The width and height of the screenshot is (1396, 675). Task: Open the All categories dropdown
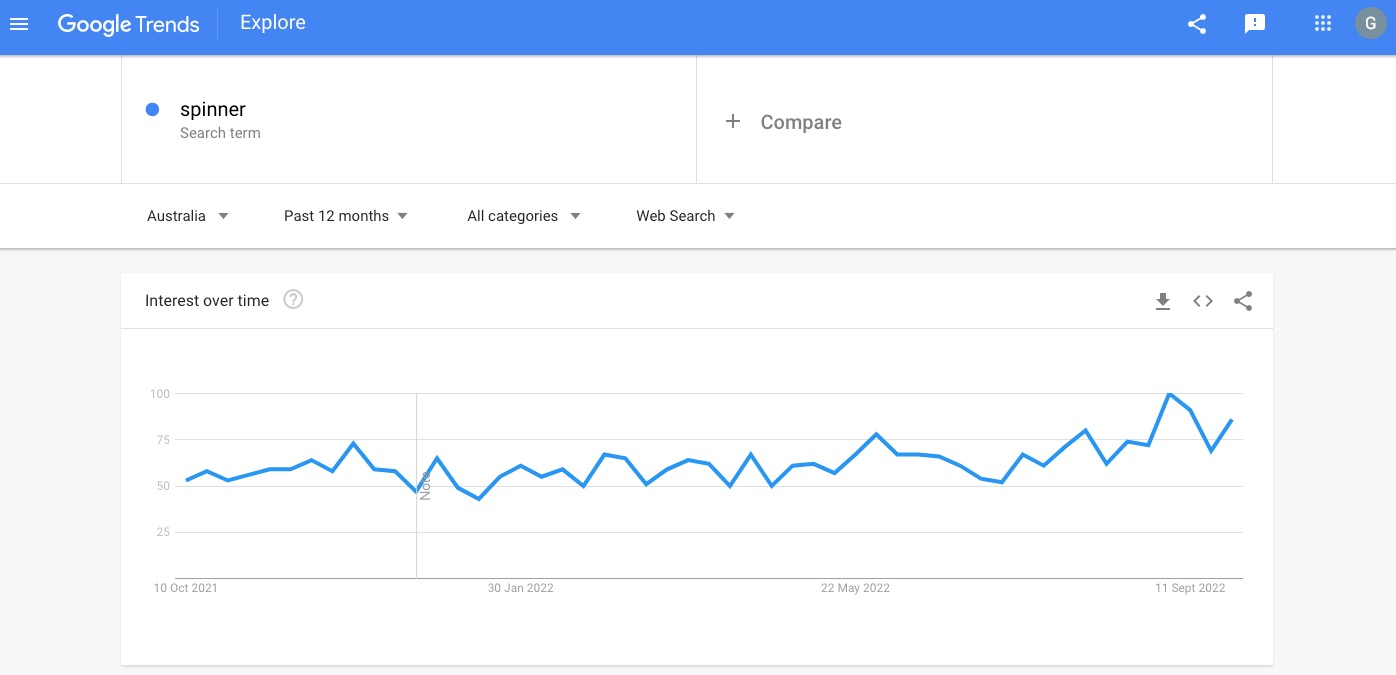coord(523,215)
